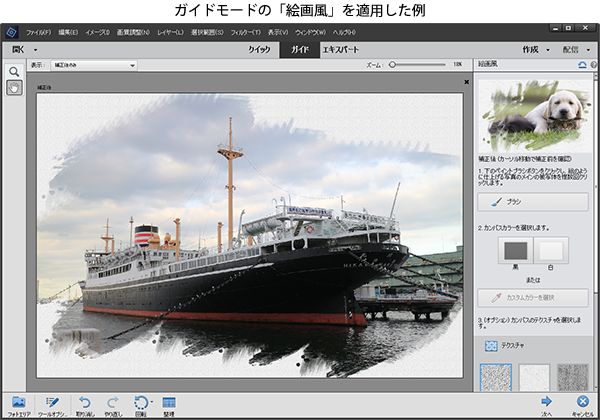Viewport: 600px width, 420px height.
Task: Close the image preview with X
Action: point(466,82)
